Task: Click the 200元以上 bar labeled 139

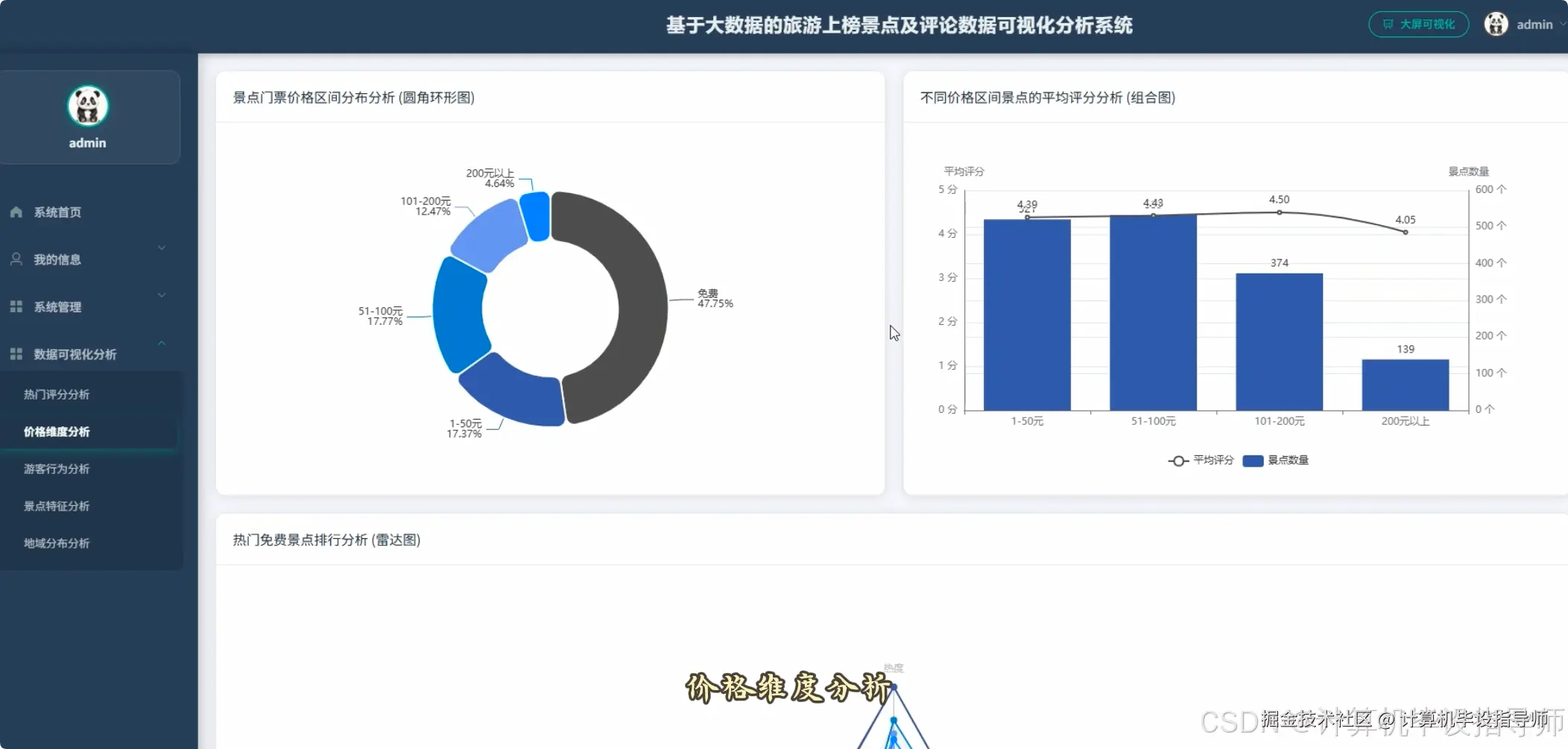Action: click(x=1405, y=385)
